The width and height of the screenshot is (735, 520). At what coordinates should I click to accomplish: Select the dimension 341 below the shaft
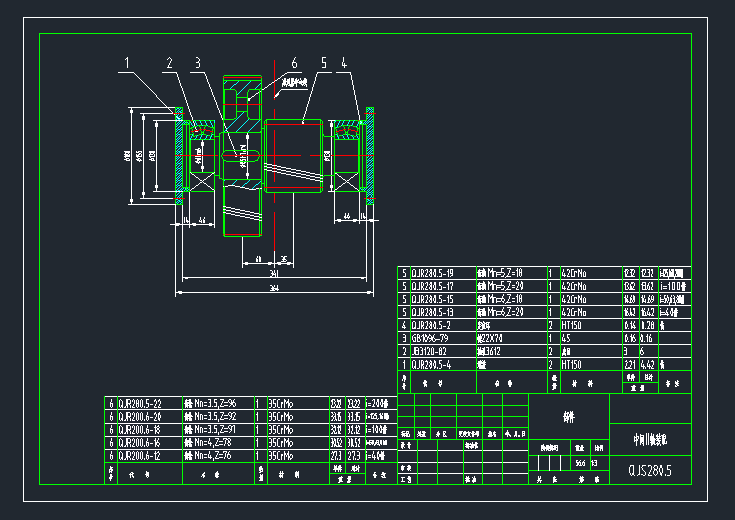click(274, 273)
